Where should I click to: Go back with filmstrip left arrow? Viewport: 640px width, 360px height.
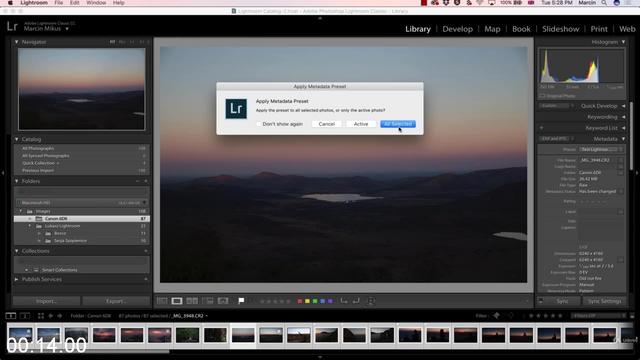(x=51, y=316)
